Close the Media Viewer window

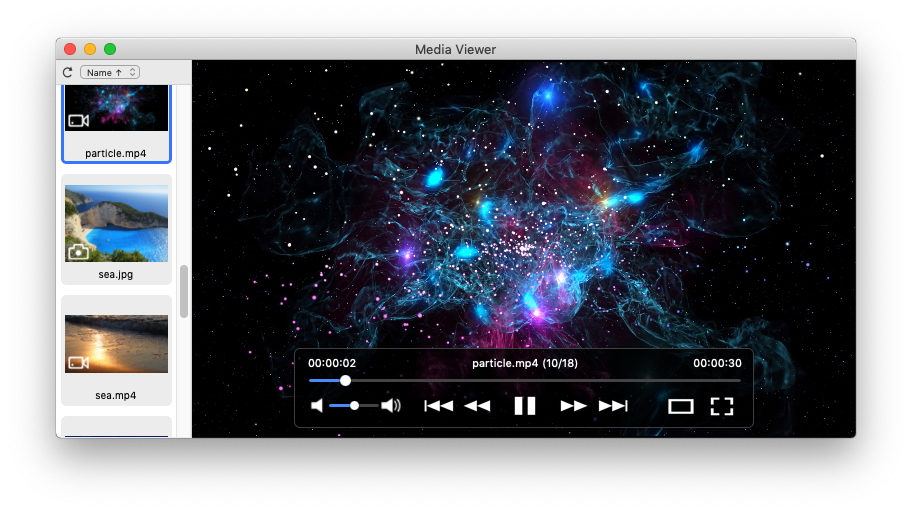coord(70,49)
